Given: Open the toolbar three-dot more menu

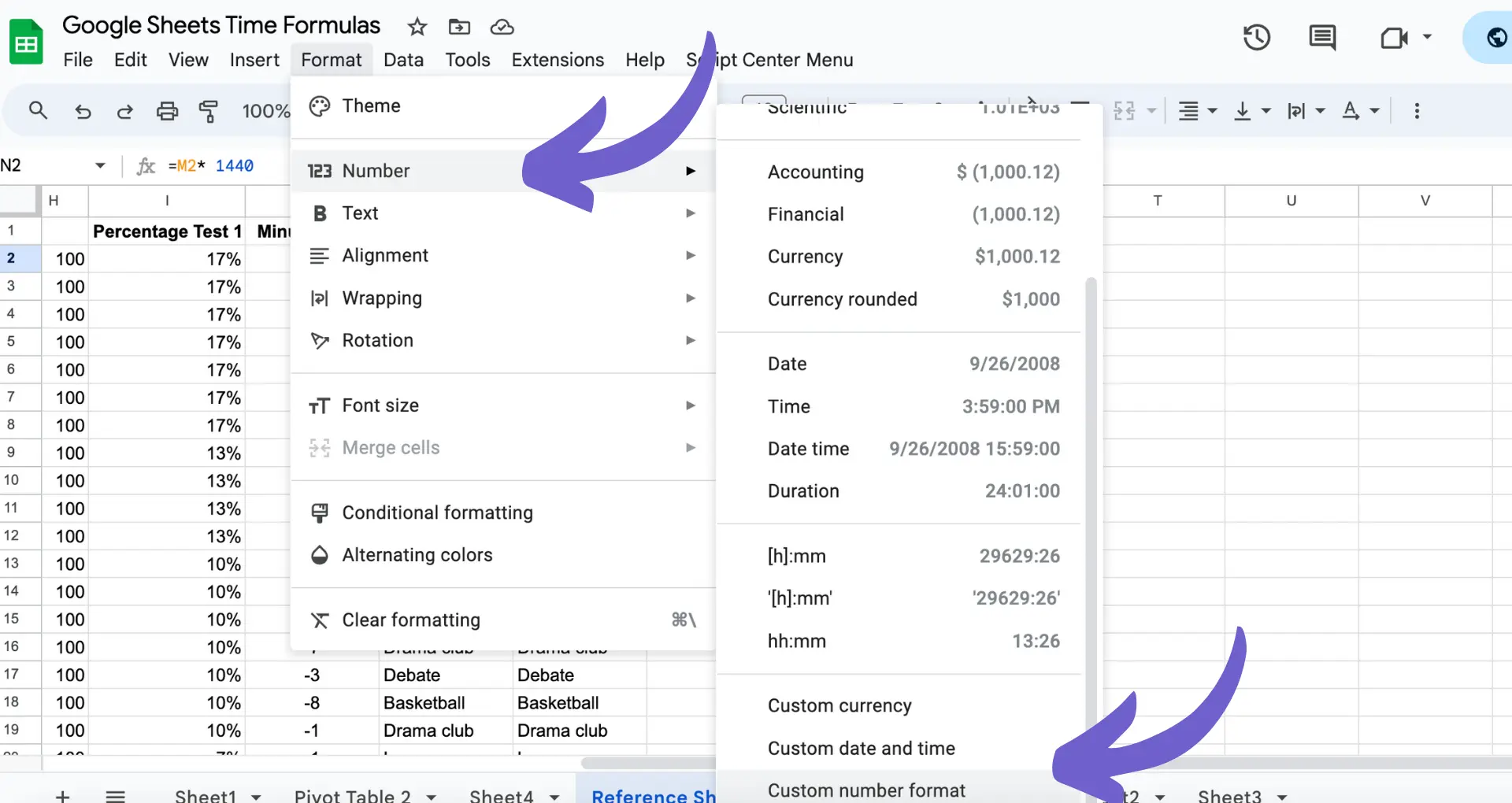Looking at the screenshot, I should [x=1417, y=111].
